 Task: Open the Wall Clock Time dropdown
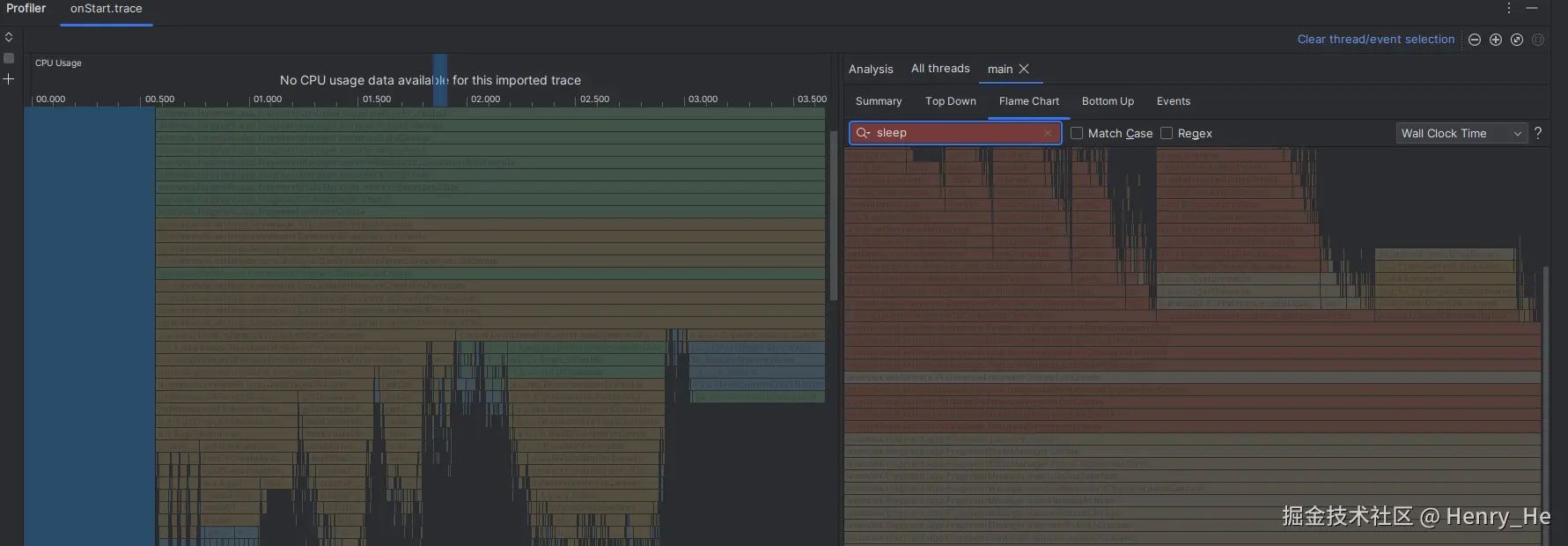[x=1461, y=133]
